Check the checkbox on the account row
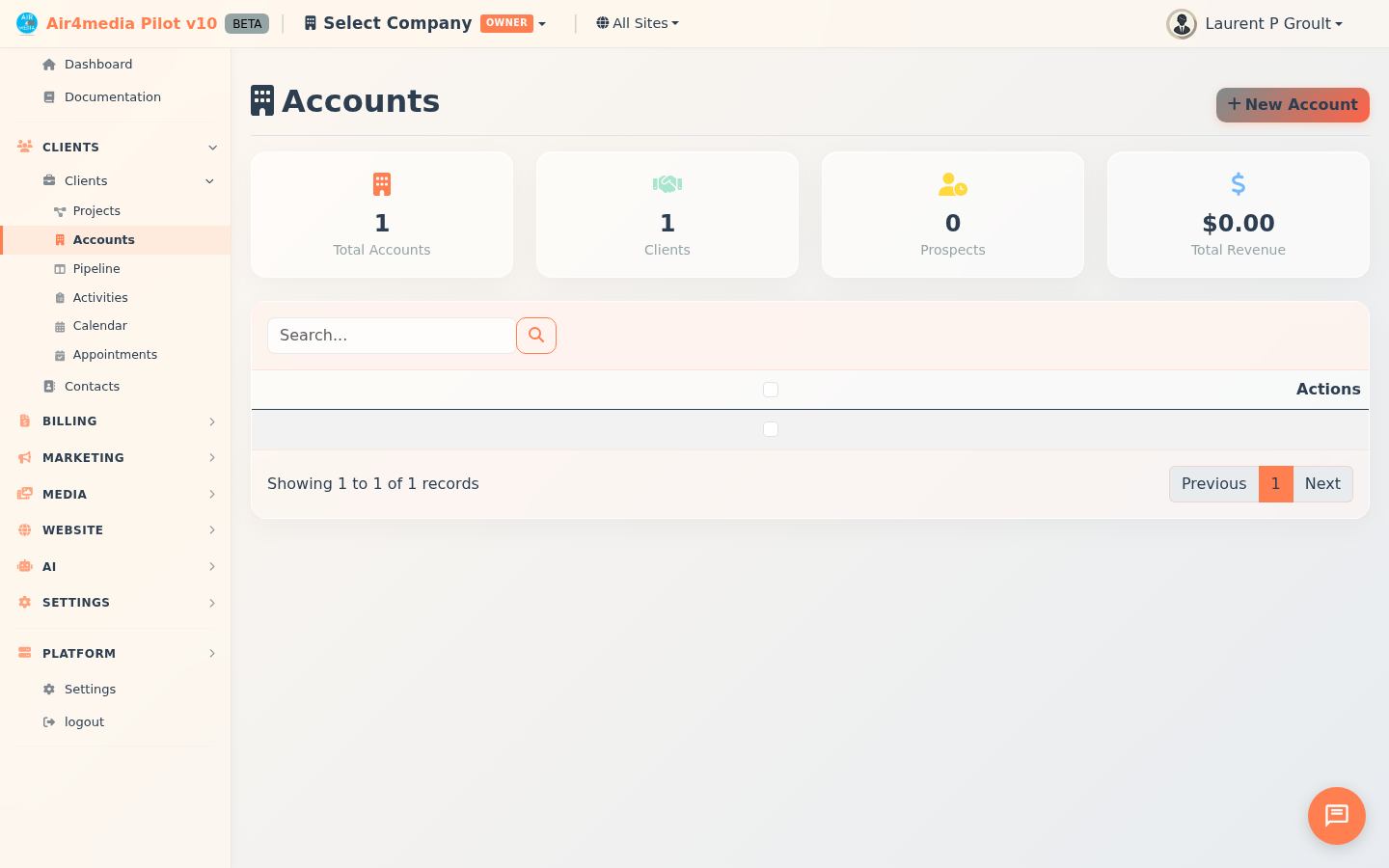1389x868 pixels. tap(771, 428)
